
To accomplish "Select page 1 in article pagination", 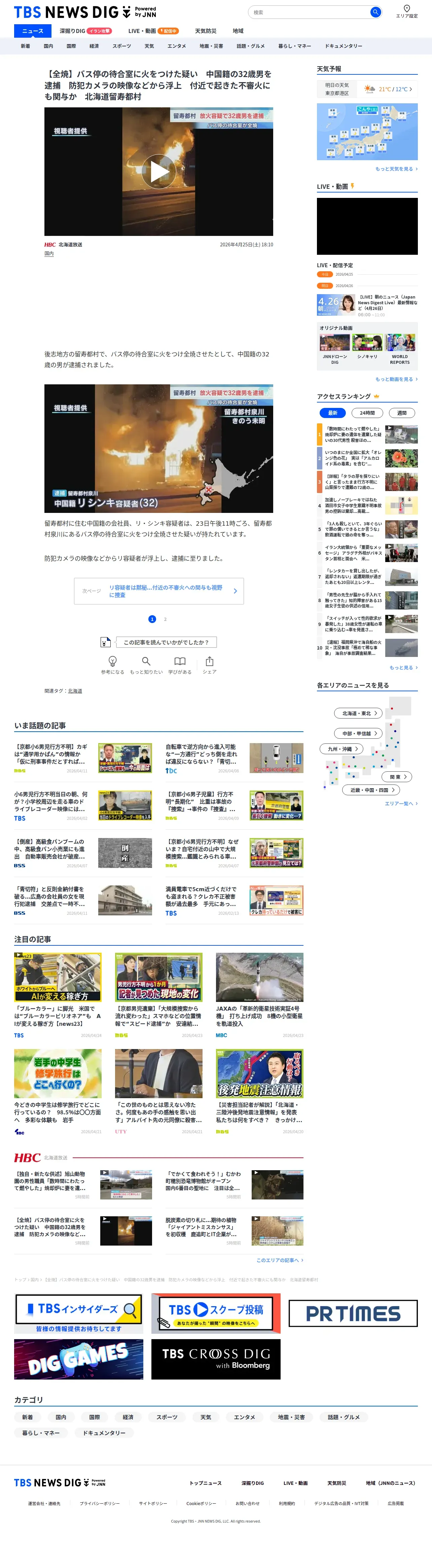I will pyautogui.click(x=152, y=619).
